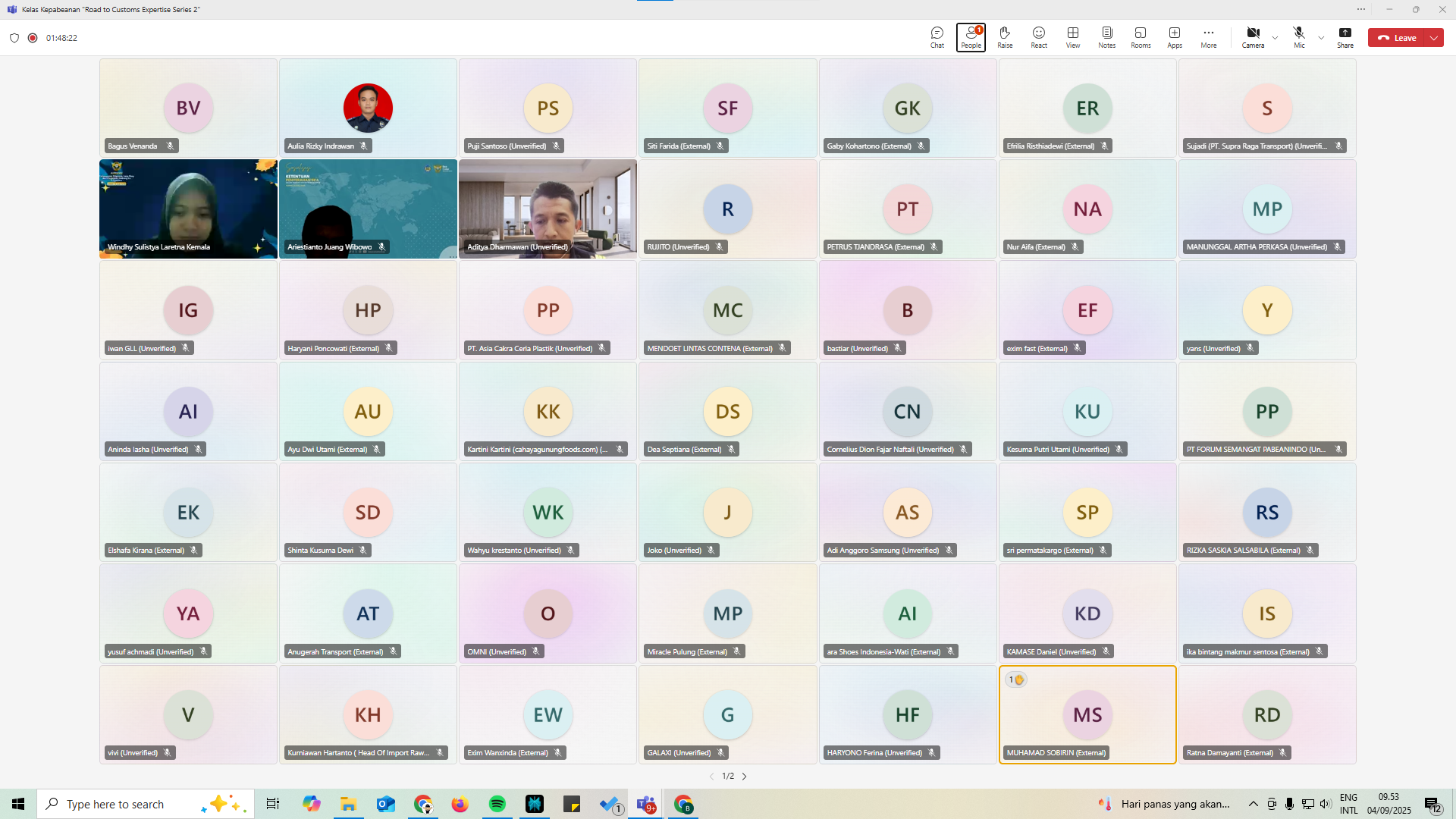Open the View layout options

click(1073, 36)
